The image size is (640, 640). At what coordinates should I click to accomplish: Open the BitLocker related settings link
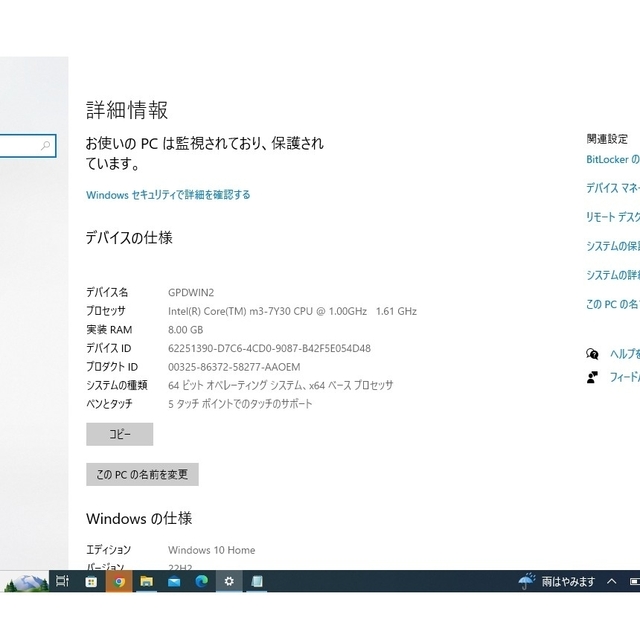click(613, 159)
